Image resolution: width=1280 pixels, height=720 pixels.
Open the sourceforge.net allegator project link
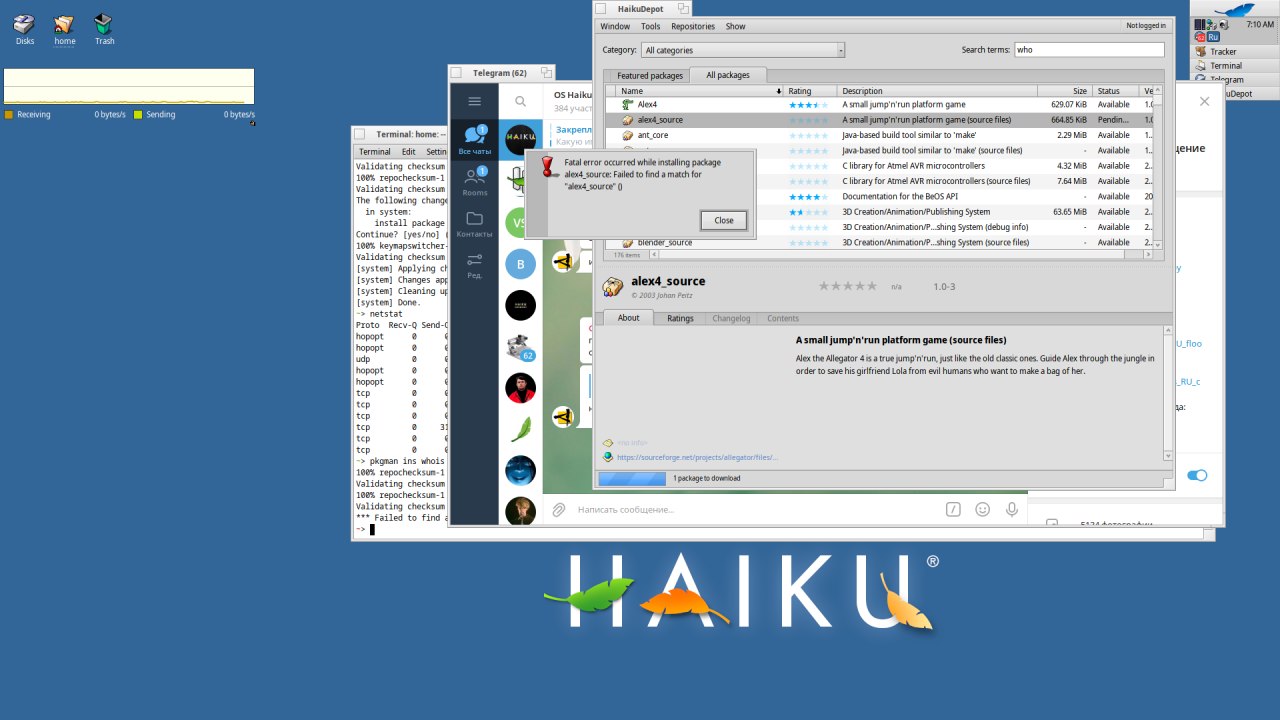(x=697, y=457)
